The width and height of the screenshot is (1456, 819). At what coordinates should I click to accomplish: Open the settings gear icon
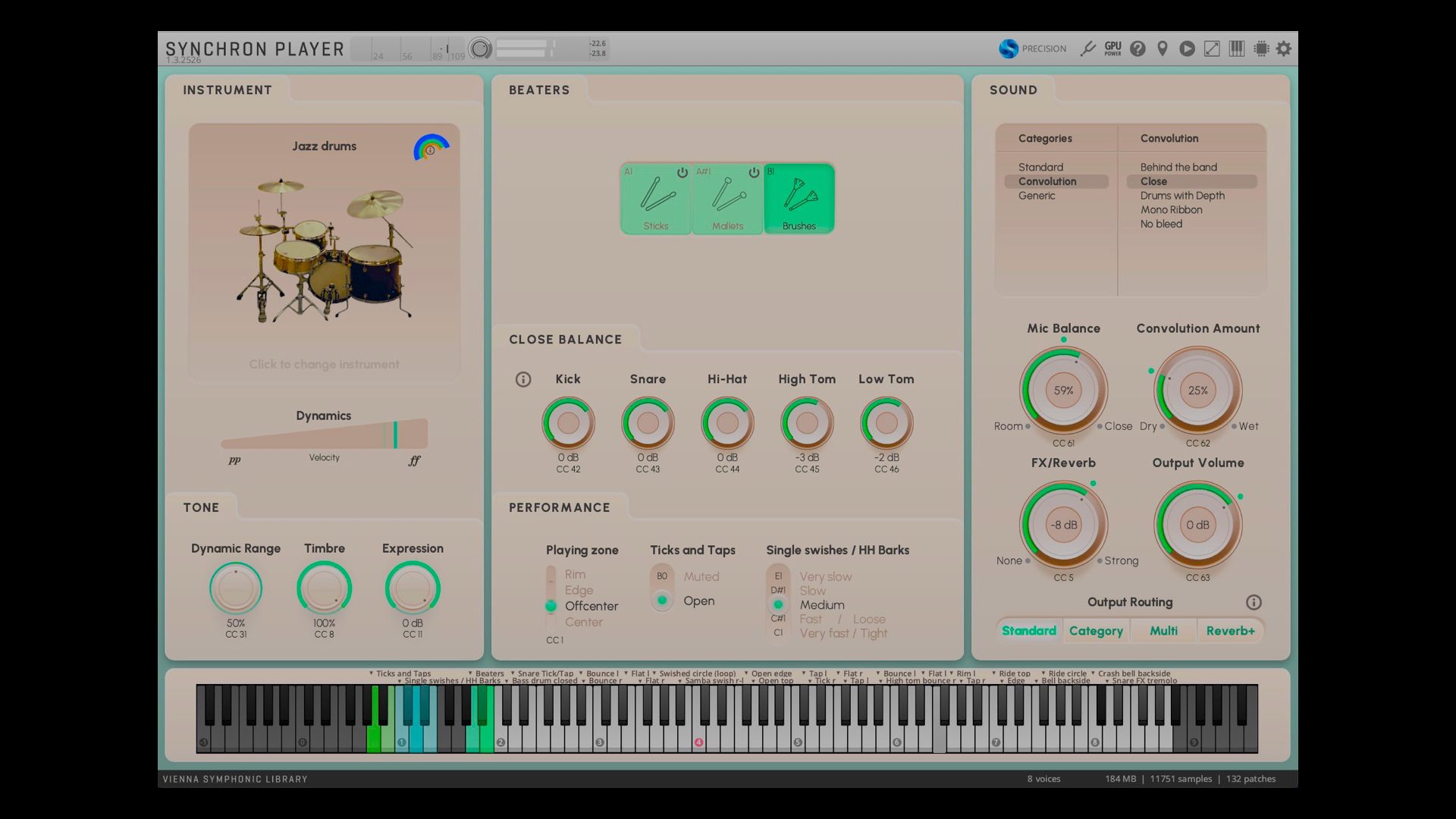pos(1284,49)
